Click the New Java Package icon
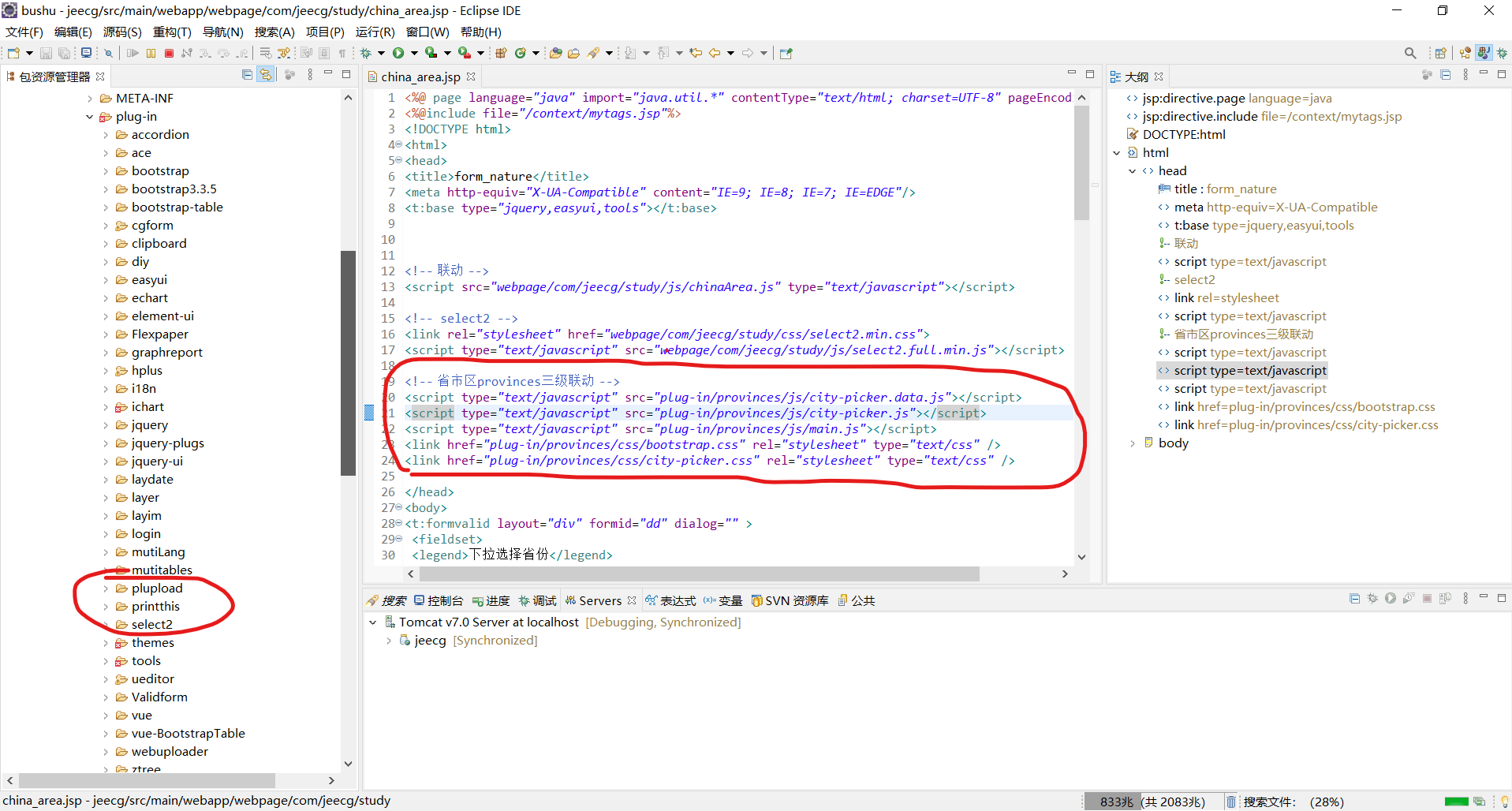The width and height of the screenshot is (1512, 811). [501, 53]
